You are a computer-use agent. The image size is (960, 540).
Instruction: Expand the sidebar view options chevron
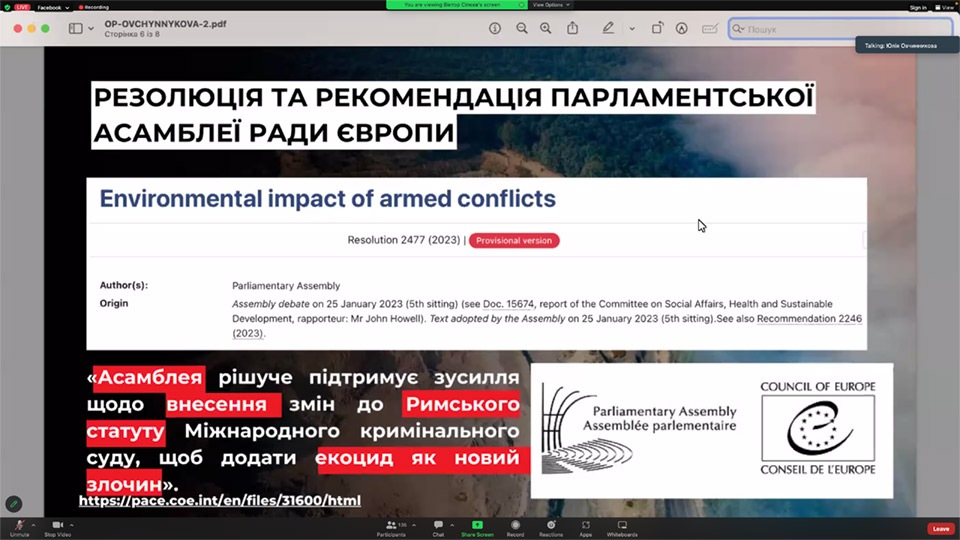coord(92,29)
